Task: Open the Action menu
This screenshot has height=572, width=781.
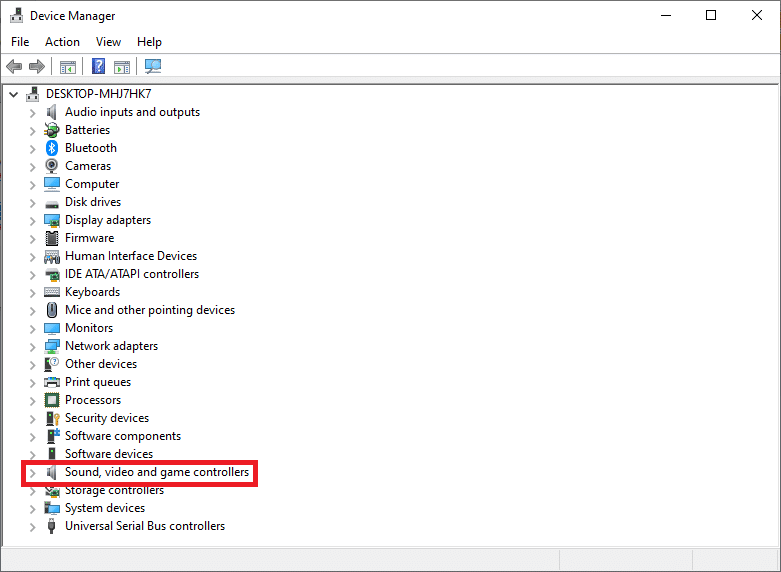Action: point(62,42)
